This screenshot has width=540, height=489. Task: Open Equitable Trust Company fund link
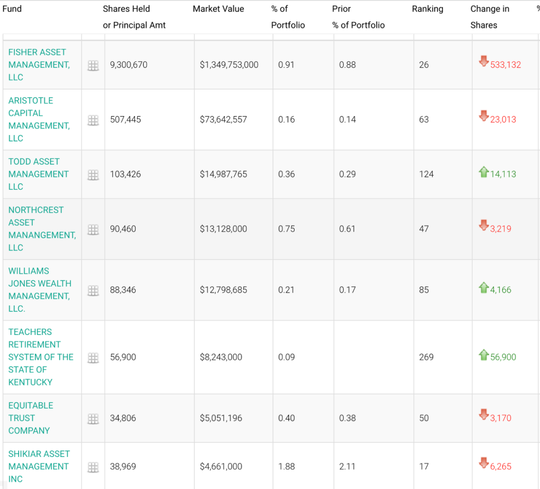click(x=31, y=418)
